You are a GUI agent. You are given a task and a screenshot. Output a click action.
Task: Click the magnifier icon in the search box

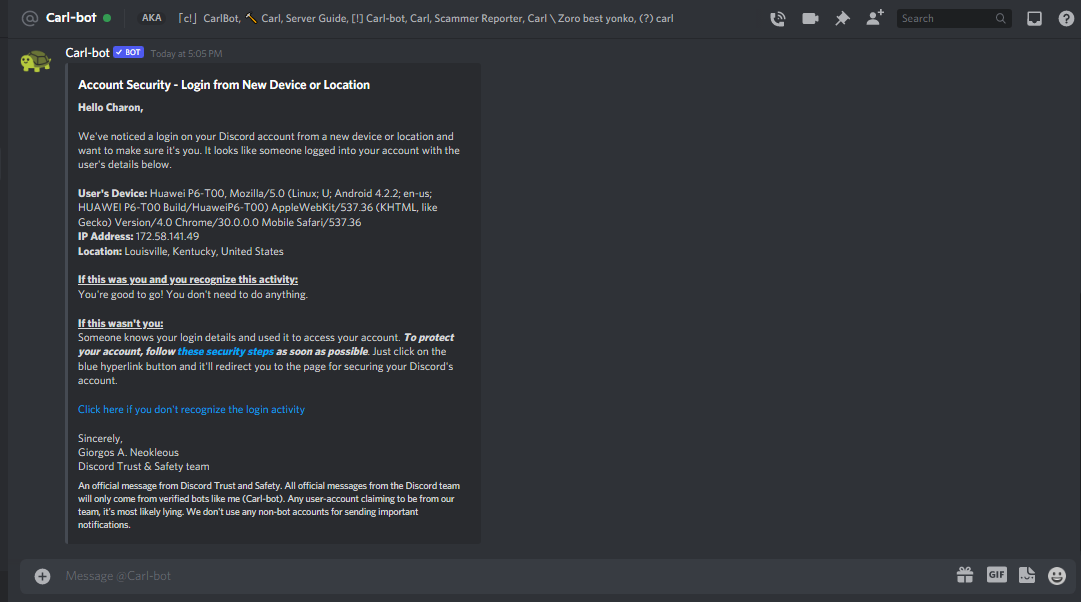click(1001, 18)
